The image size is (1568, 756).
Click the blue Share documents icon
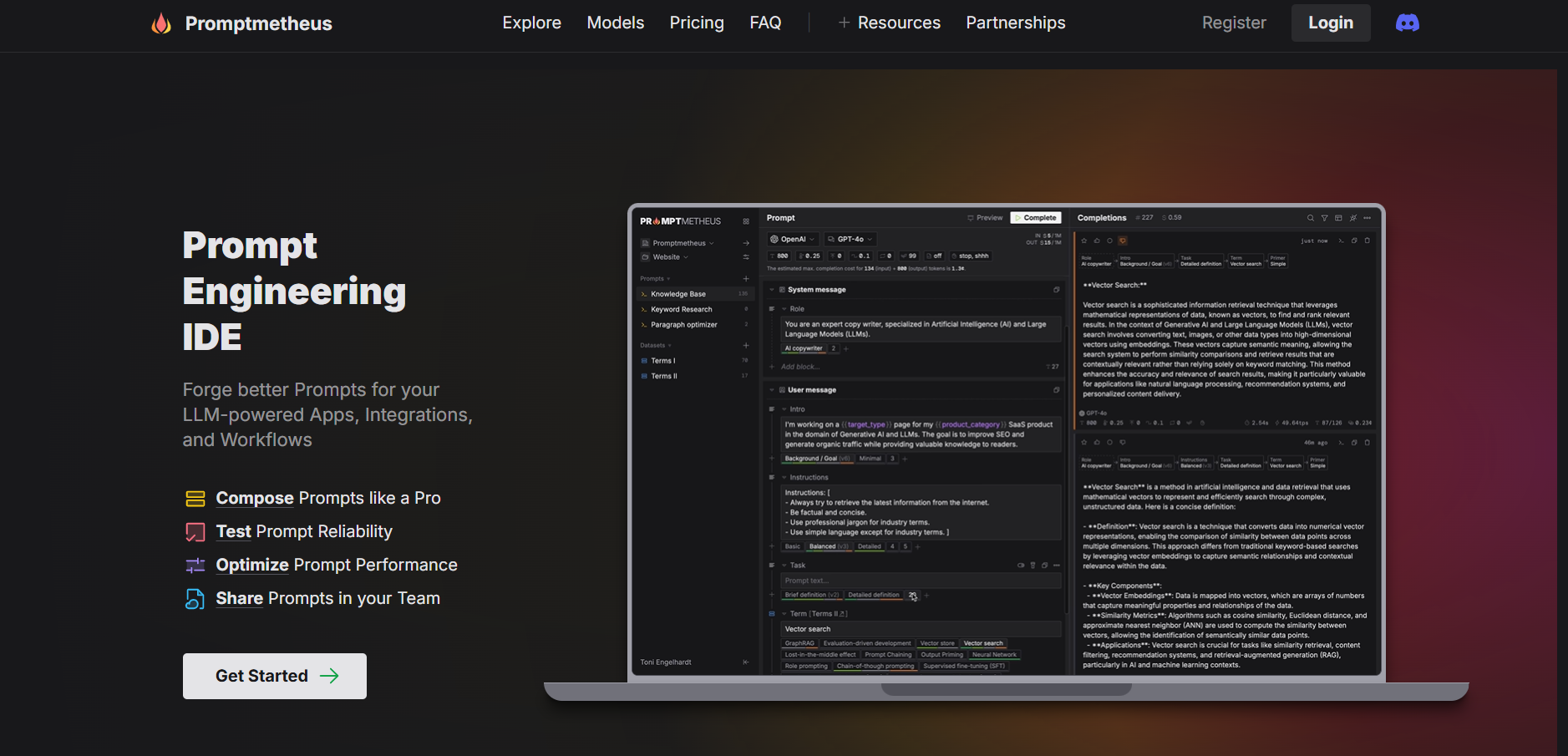195,599
